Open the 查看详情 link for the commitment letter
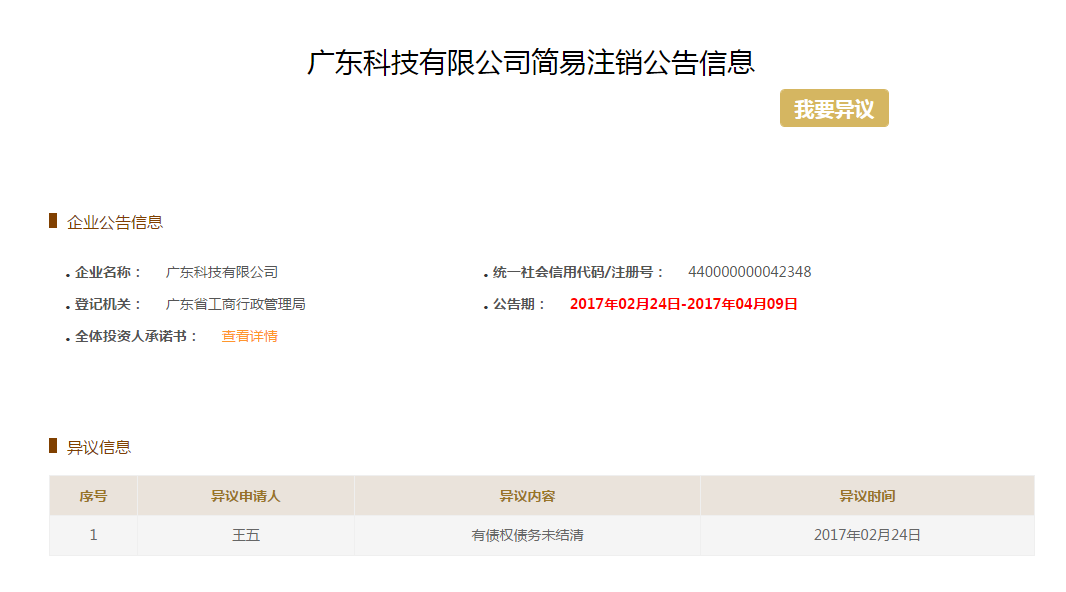The image size is (1066, 592). (x=249, y=336)
